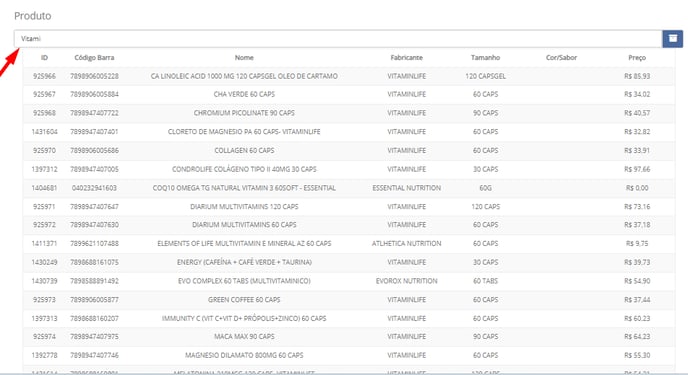This screenshot has width=688, height=375.
Task: Click the Nome column header
Action: (244, 57)
